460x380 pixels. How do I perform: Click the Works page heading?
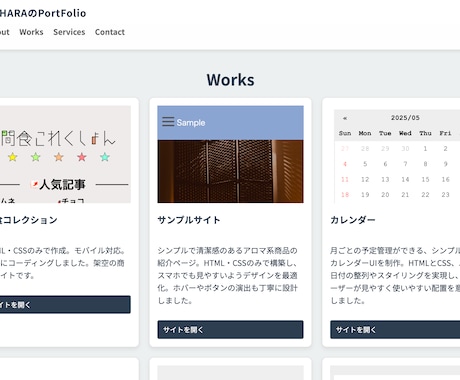[230, 80]
